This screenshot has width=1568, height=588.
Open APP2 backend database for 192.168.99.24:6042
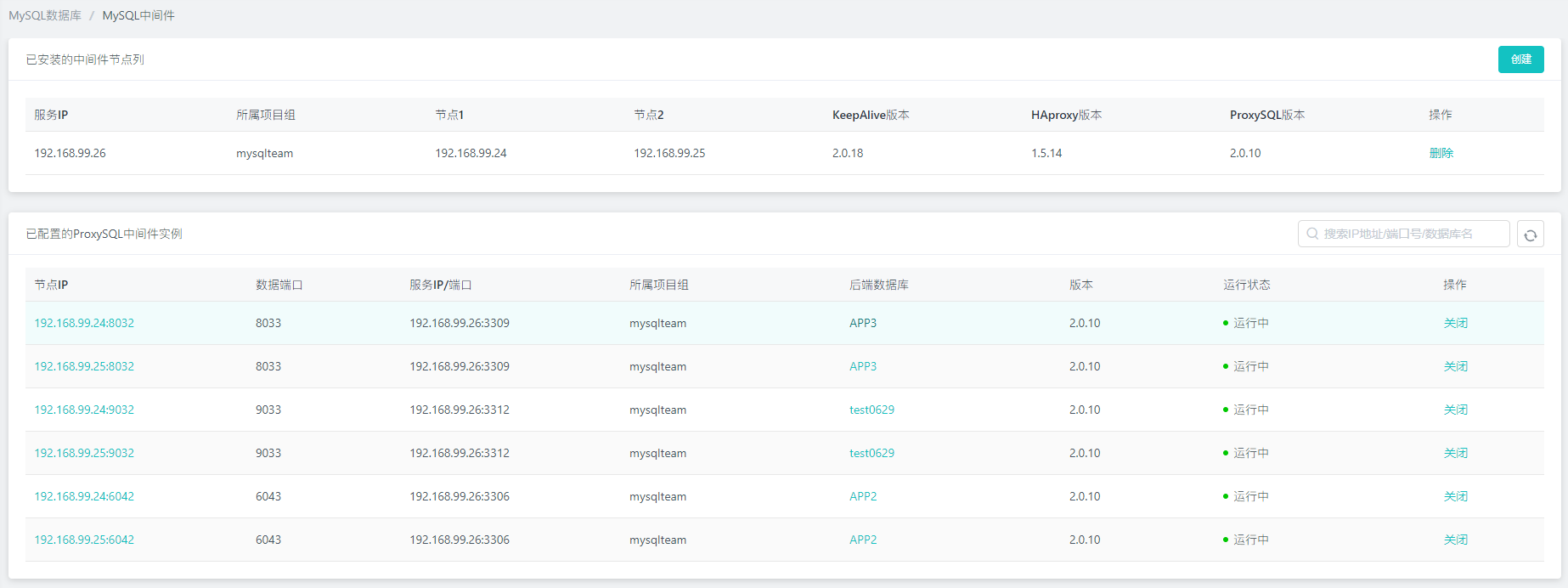point(862,496)
